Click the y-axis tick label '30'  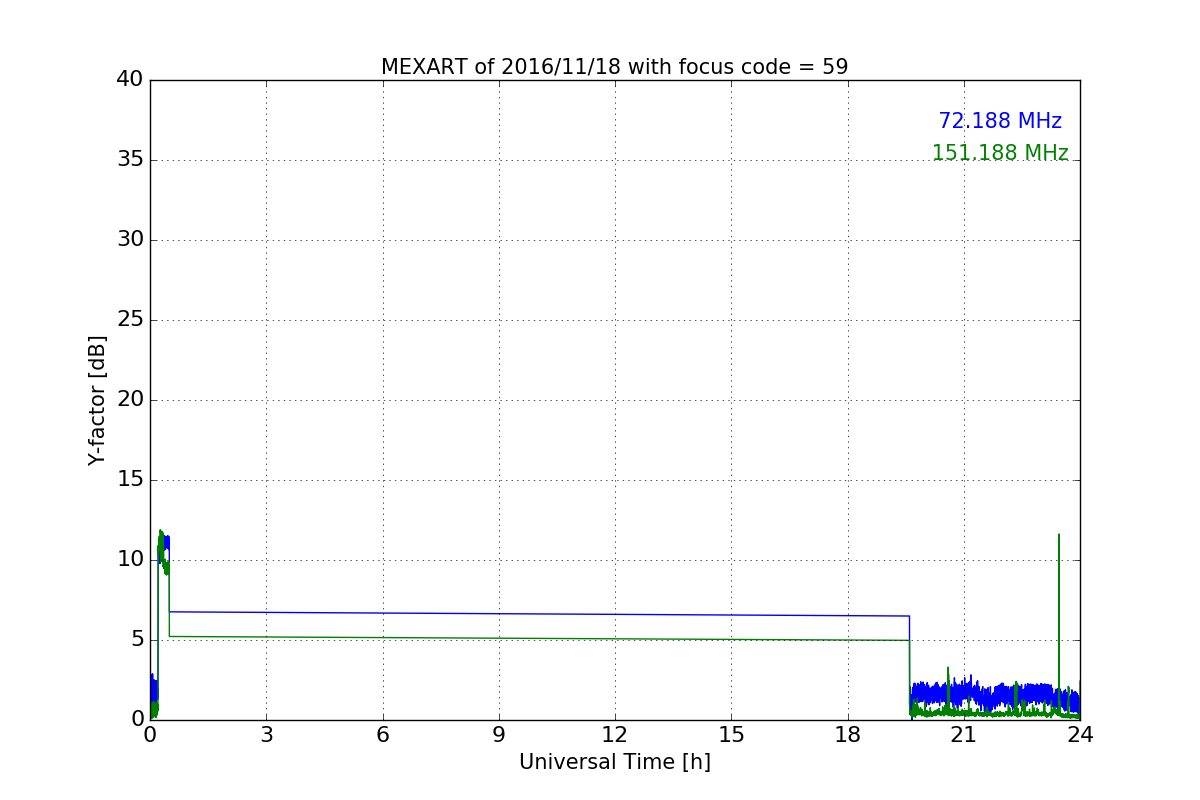130,240
